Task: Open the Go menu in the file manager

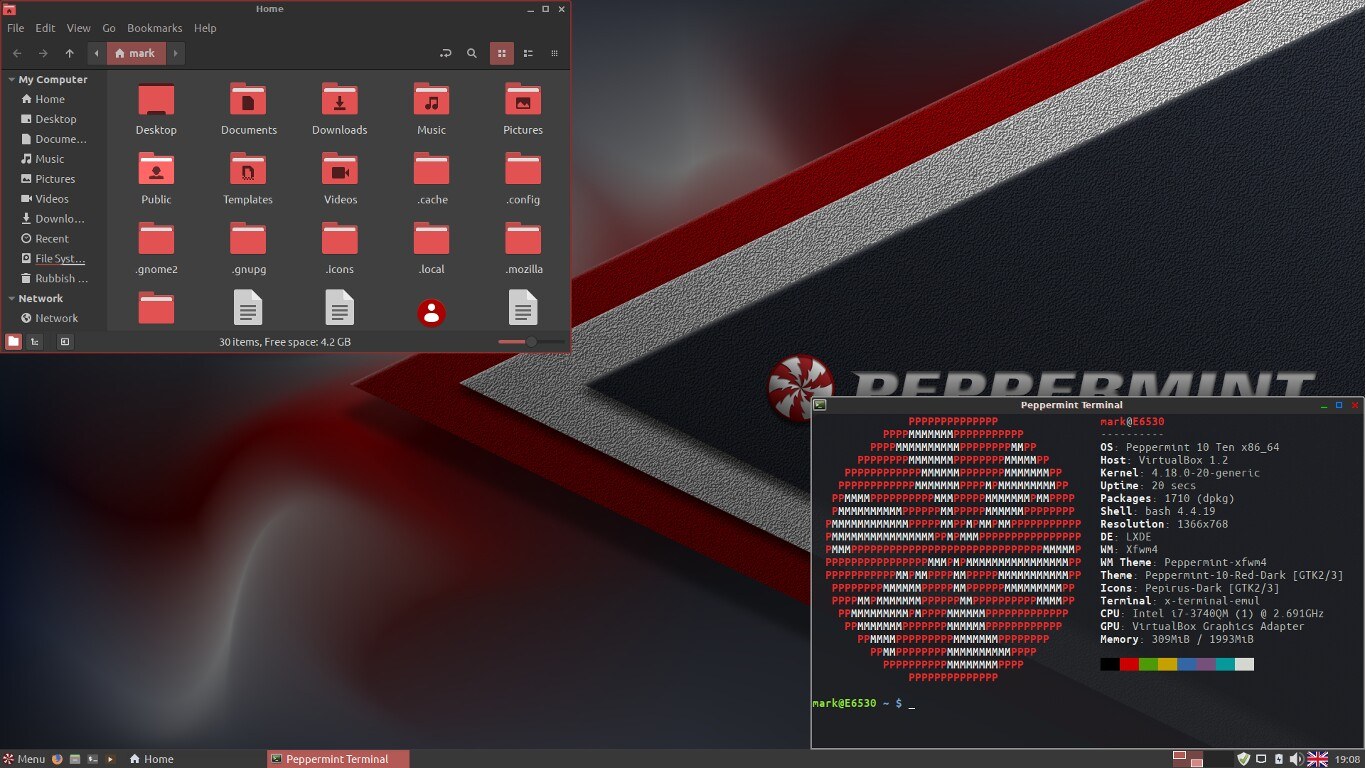Action: pos(108,28)
